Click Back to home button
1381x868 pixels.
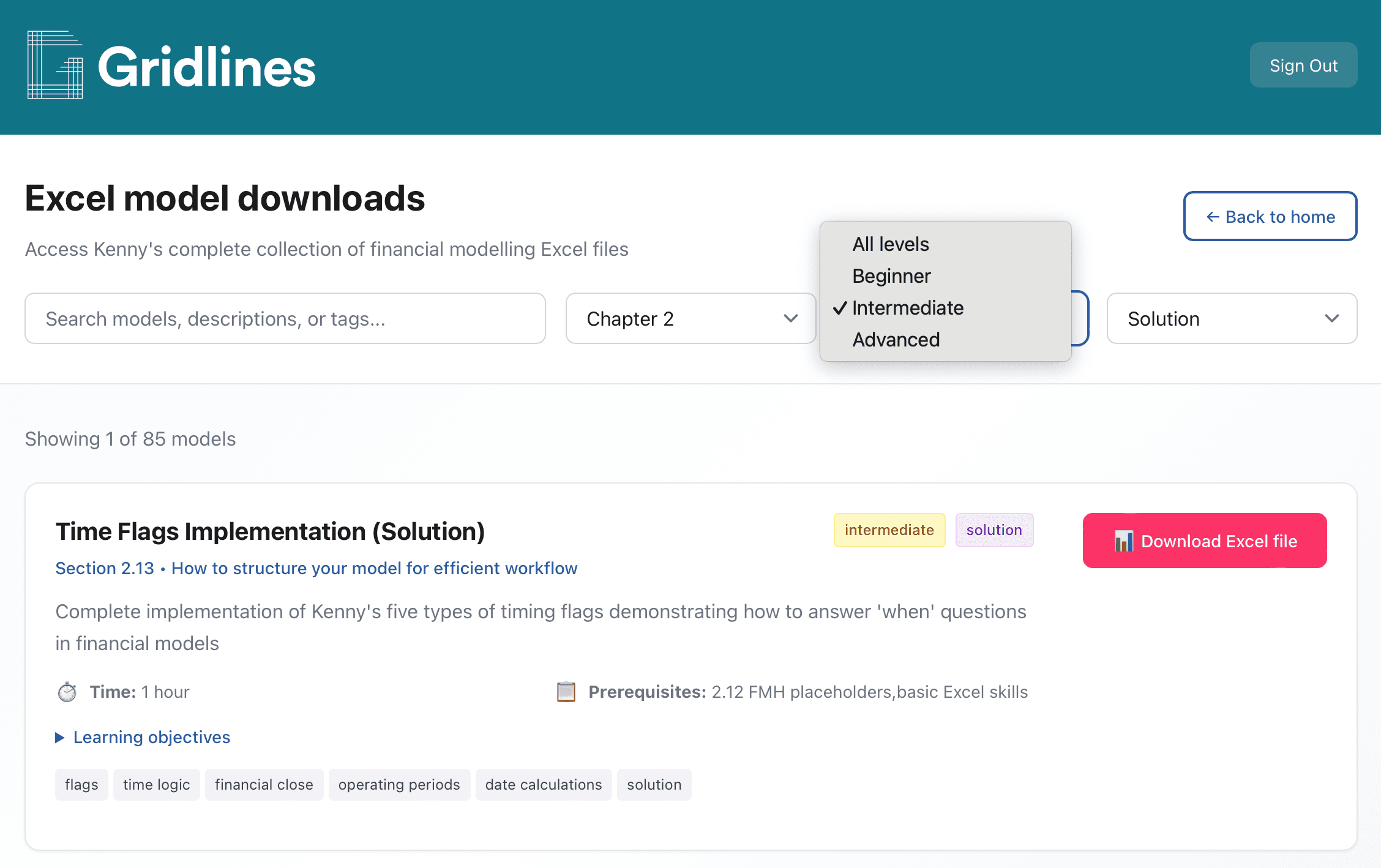pyautogui.click(x=1270, y=217)
